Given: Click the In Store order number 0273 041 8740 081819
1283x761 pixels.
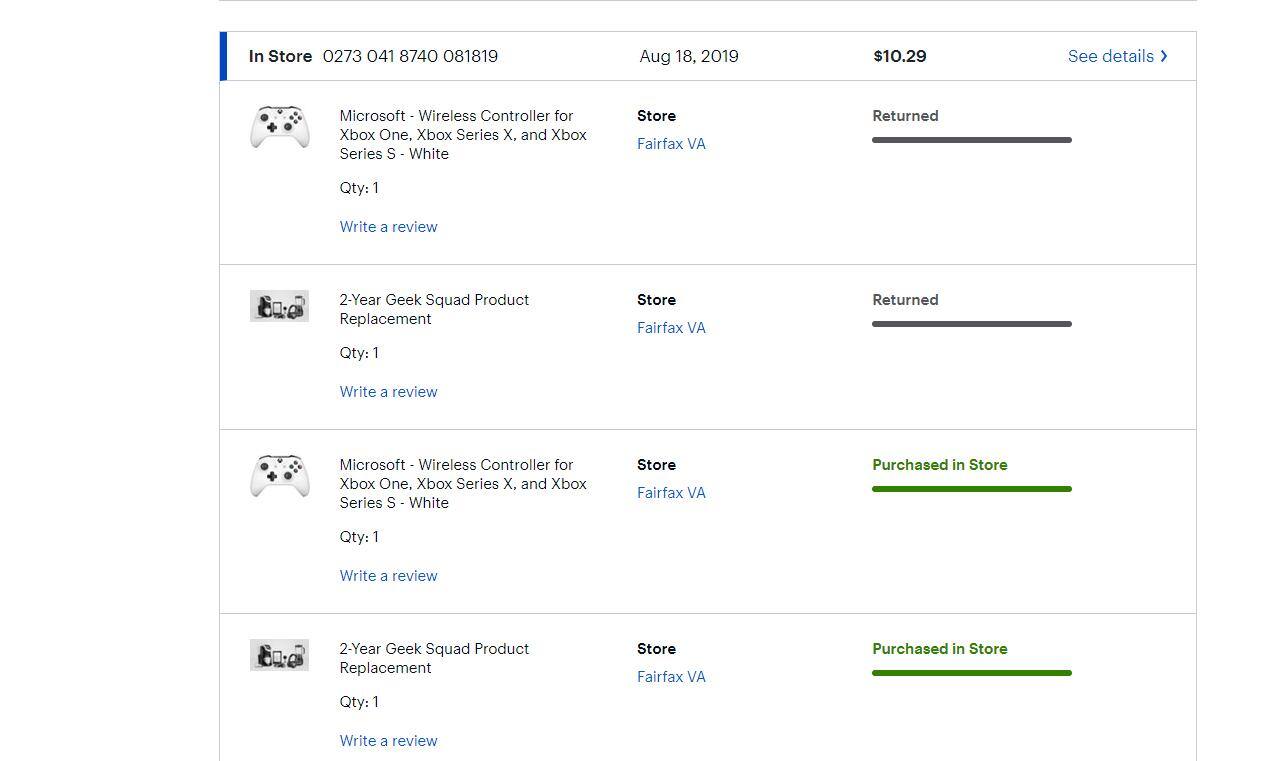Looking at the screenshot, I should click(410, 56).
